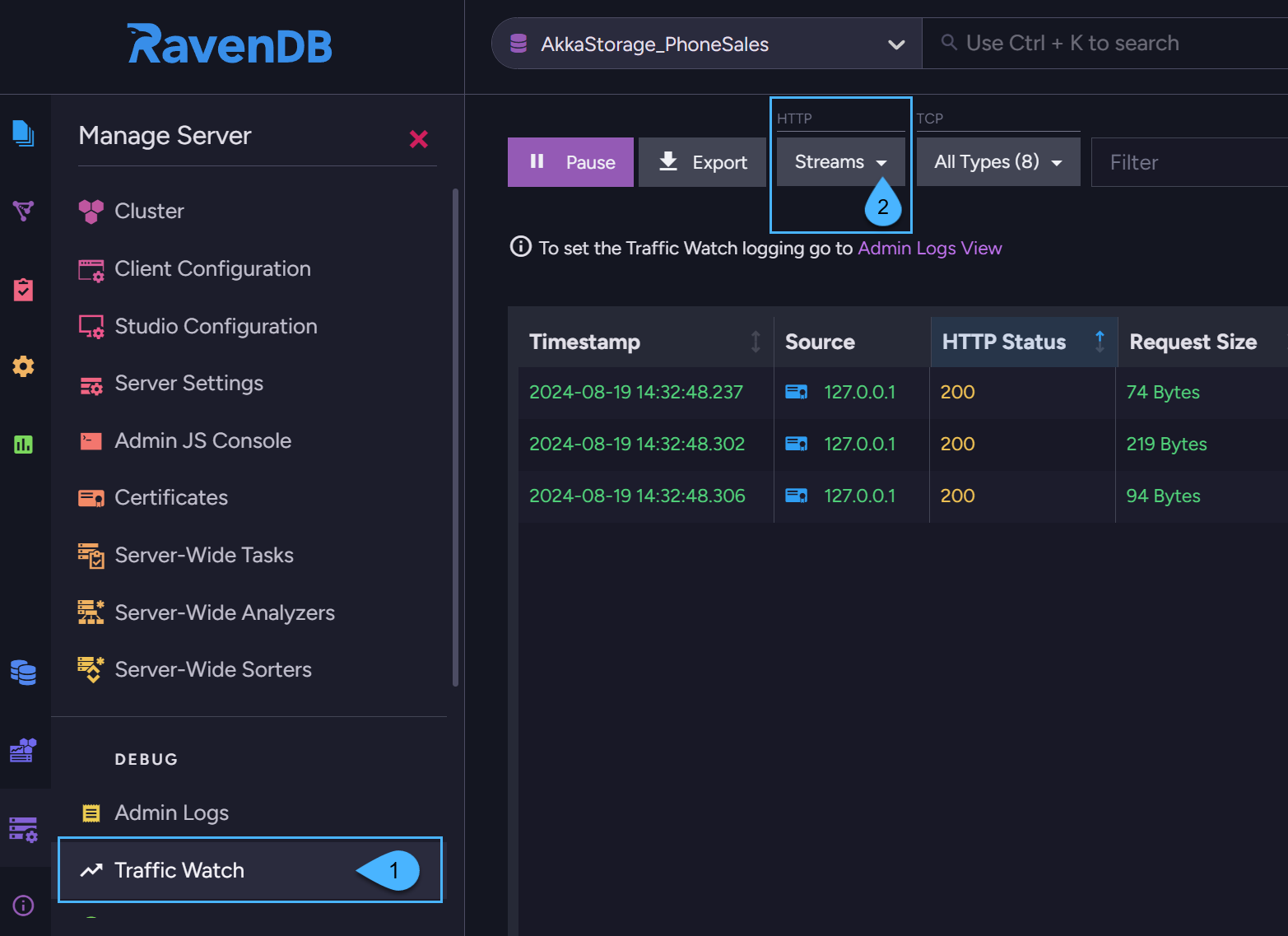
Task: Open the Manage Server icon in the left rail
Action: (x=23, y=829)
